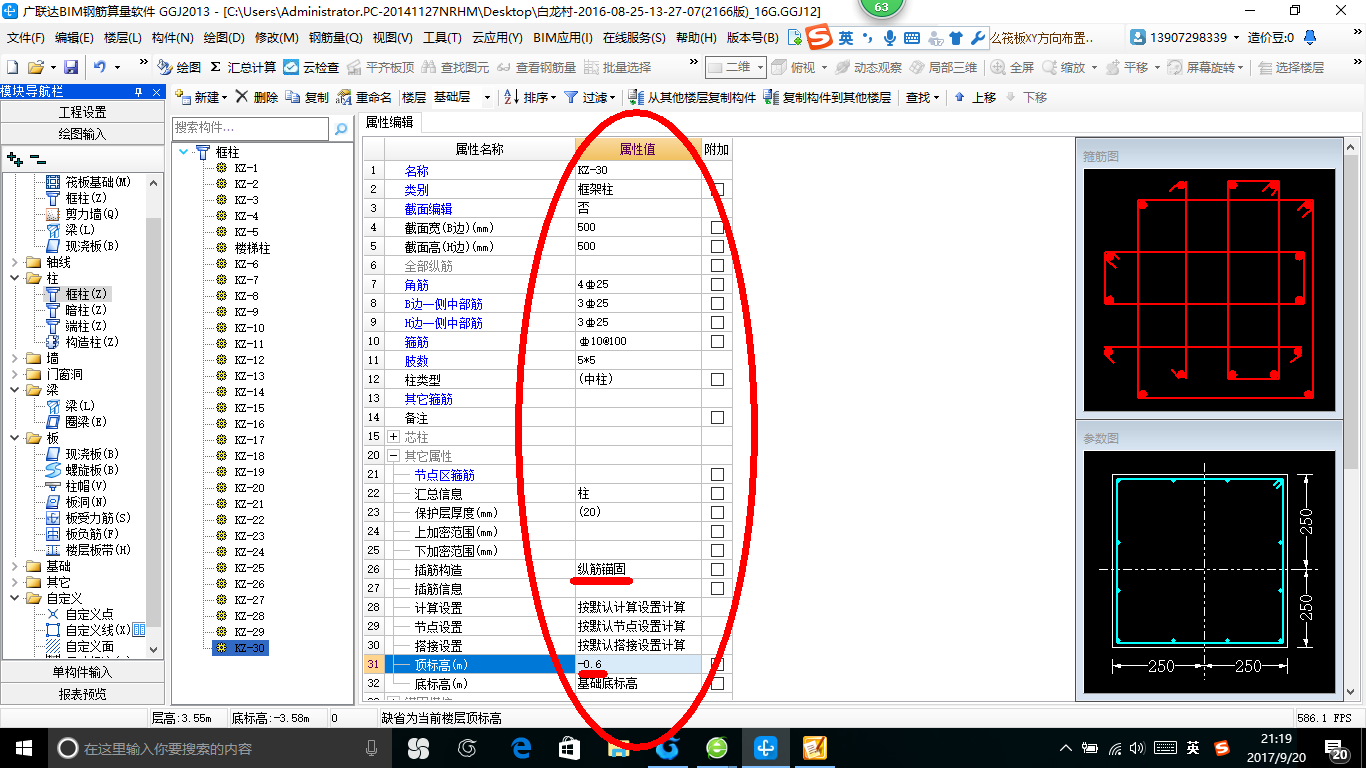Image resolution: width=1366 pixels, height=768 pixels.
Task: Click the 搜索构件 search input field
Action: pos(250,128)
